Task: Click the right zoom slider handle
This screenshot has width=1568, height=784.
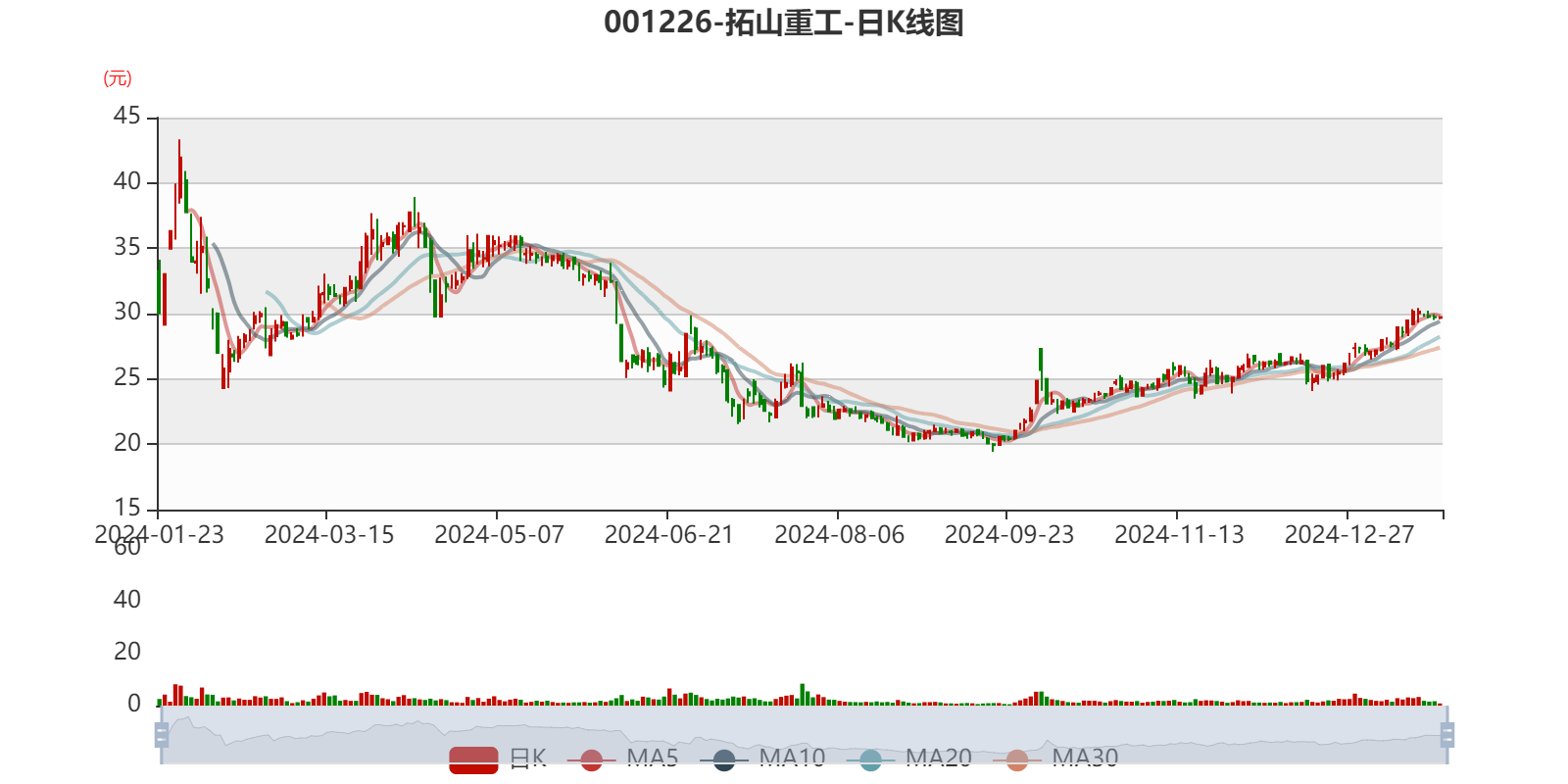Action: [x=1447, y=735]
